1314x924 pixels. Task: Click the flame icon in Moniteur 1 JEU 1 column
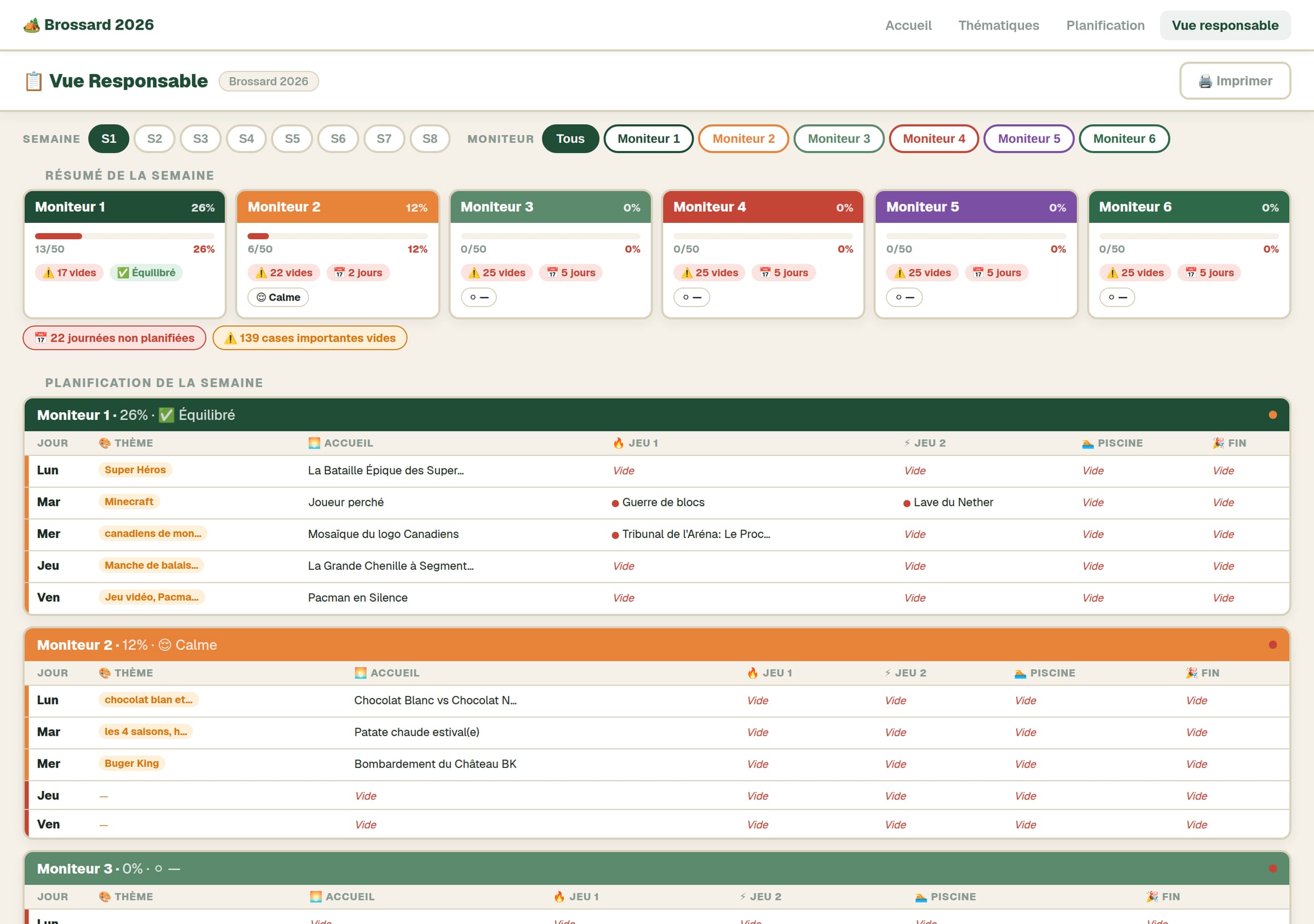pos(619,443)
